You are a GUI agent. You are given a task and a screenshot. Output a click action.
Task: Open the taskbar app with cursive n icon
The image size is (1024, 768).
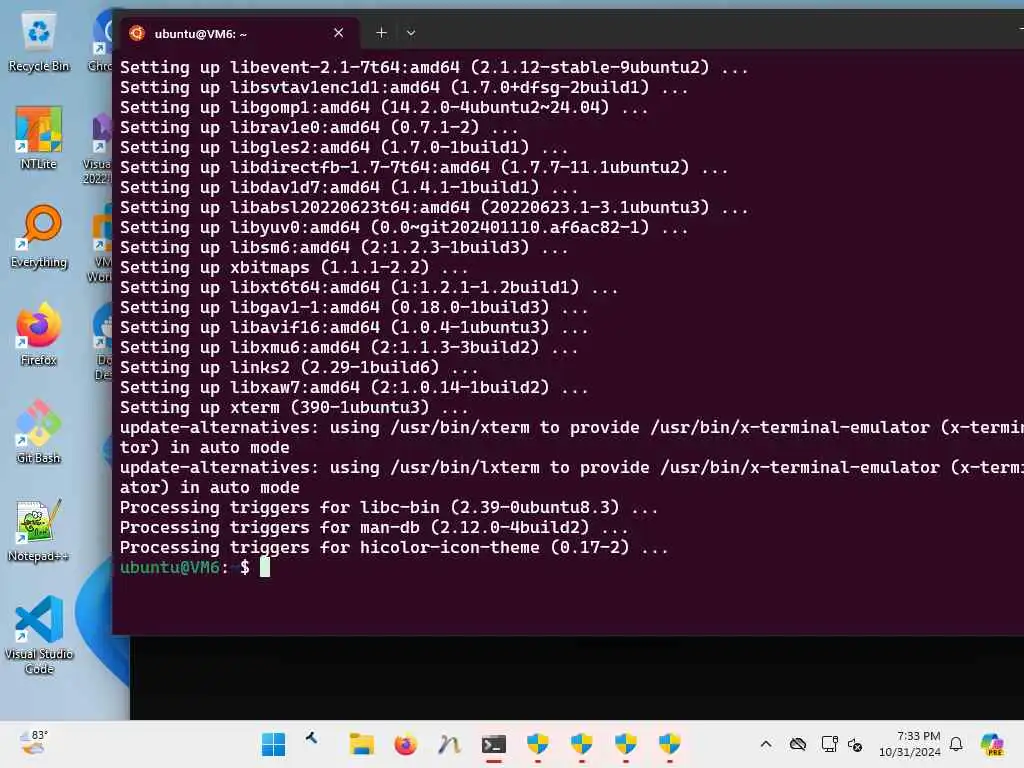click(x=449, y=744)
